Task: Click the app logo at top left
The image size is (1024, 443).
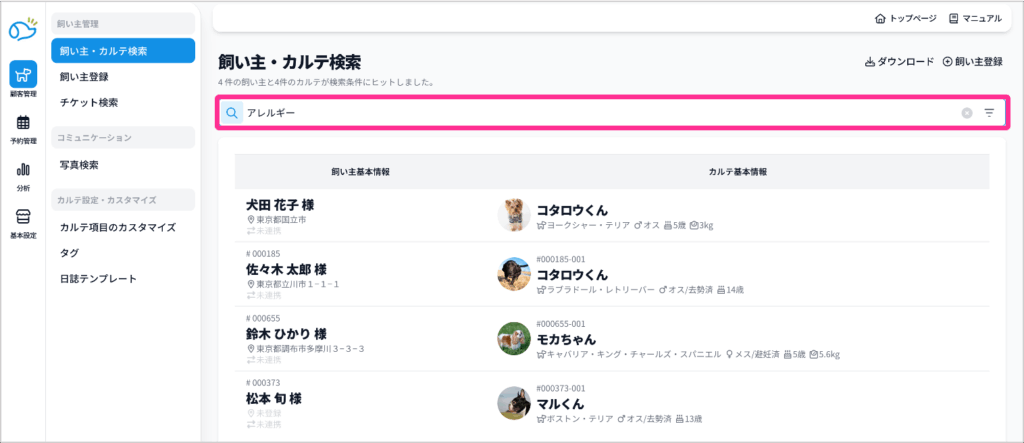Action: (22, 28)
